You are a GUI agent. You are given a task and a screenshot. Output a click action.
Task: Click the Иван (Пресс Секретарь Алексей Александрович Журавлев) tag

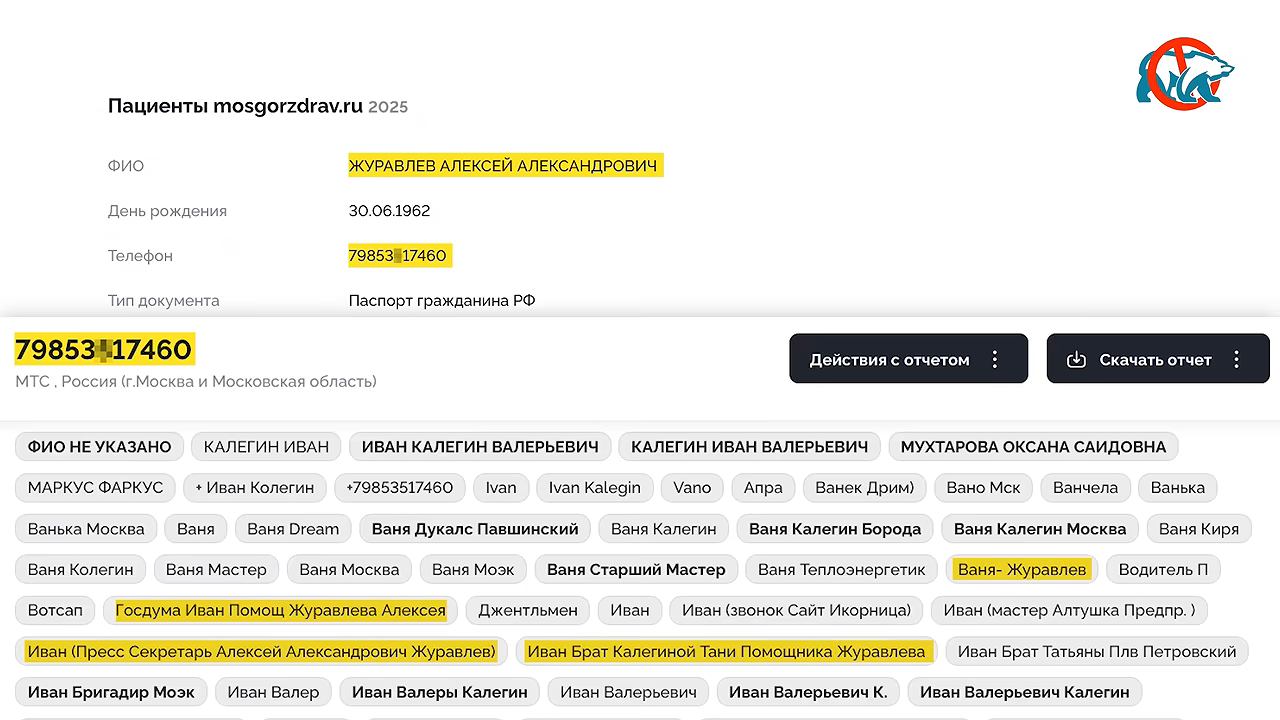[262, 652]
